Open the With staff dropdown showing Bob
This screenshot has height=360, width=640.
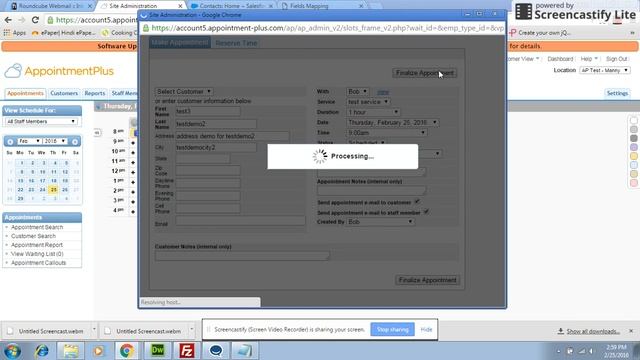click(358, 91)
